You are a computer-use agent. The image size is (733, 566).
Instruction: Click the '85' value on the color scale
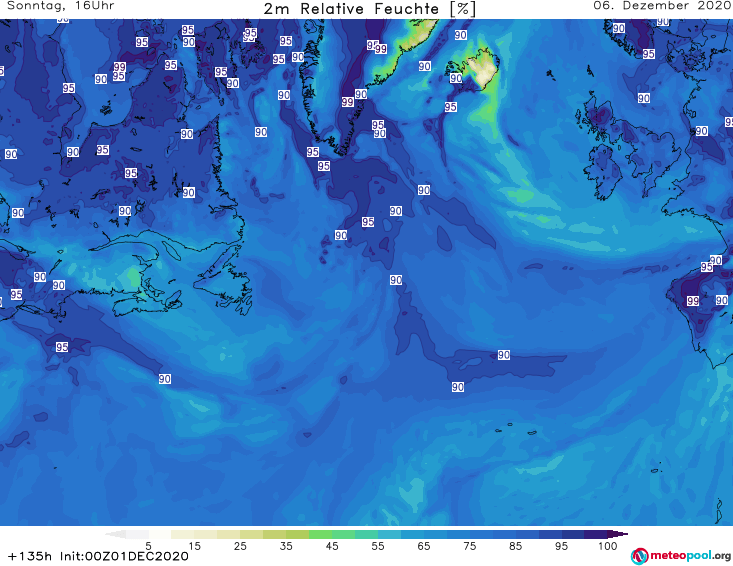click(x=516, y=546)
